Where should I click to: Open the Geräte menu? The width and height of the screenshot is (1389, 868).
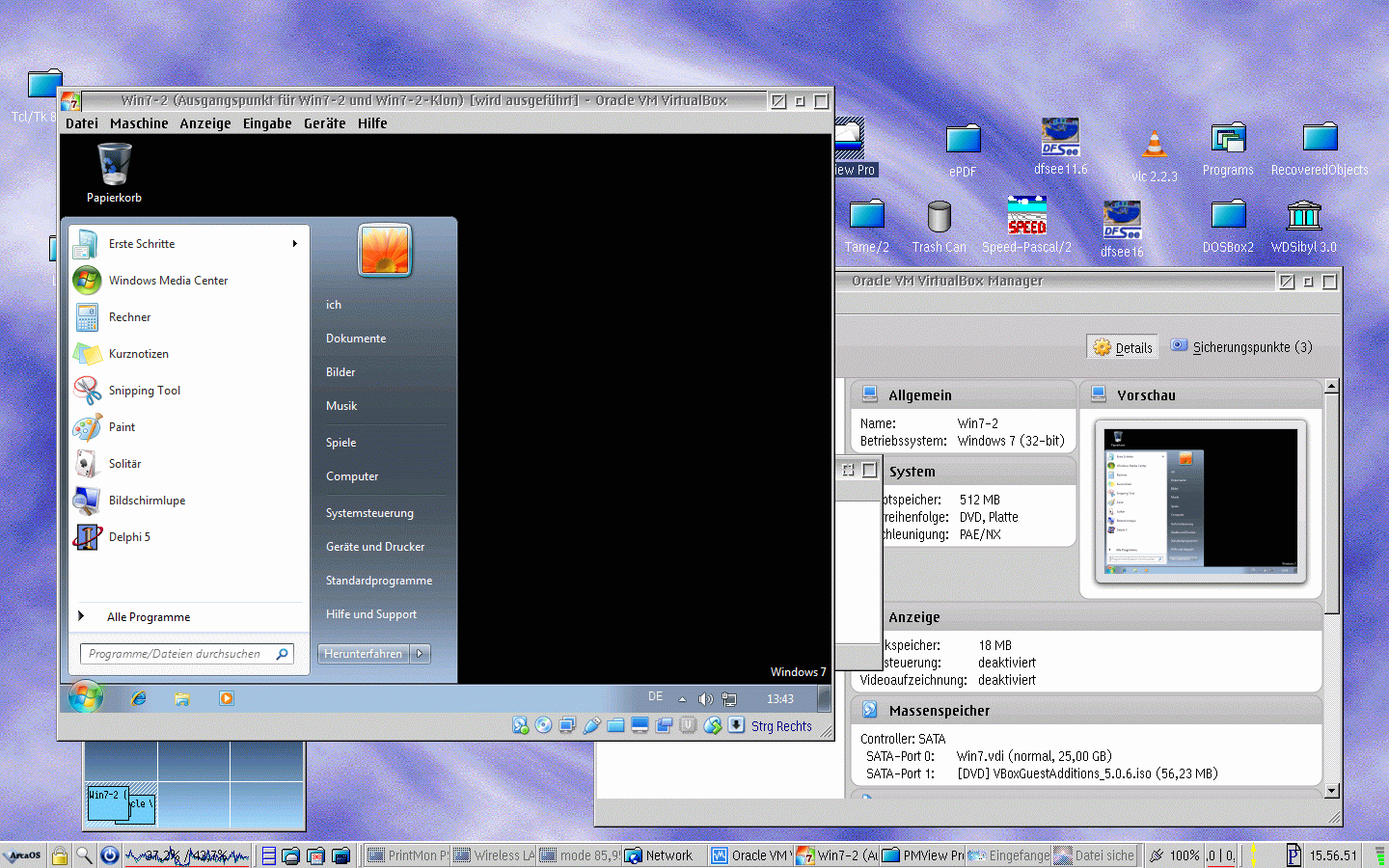[324, 123]
